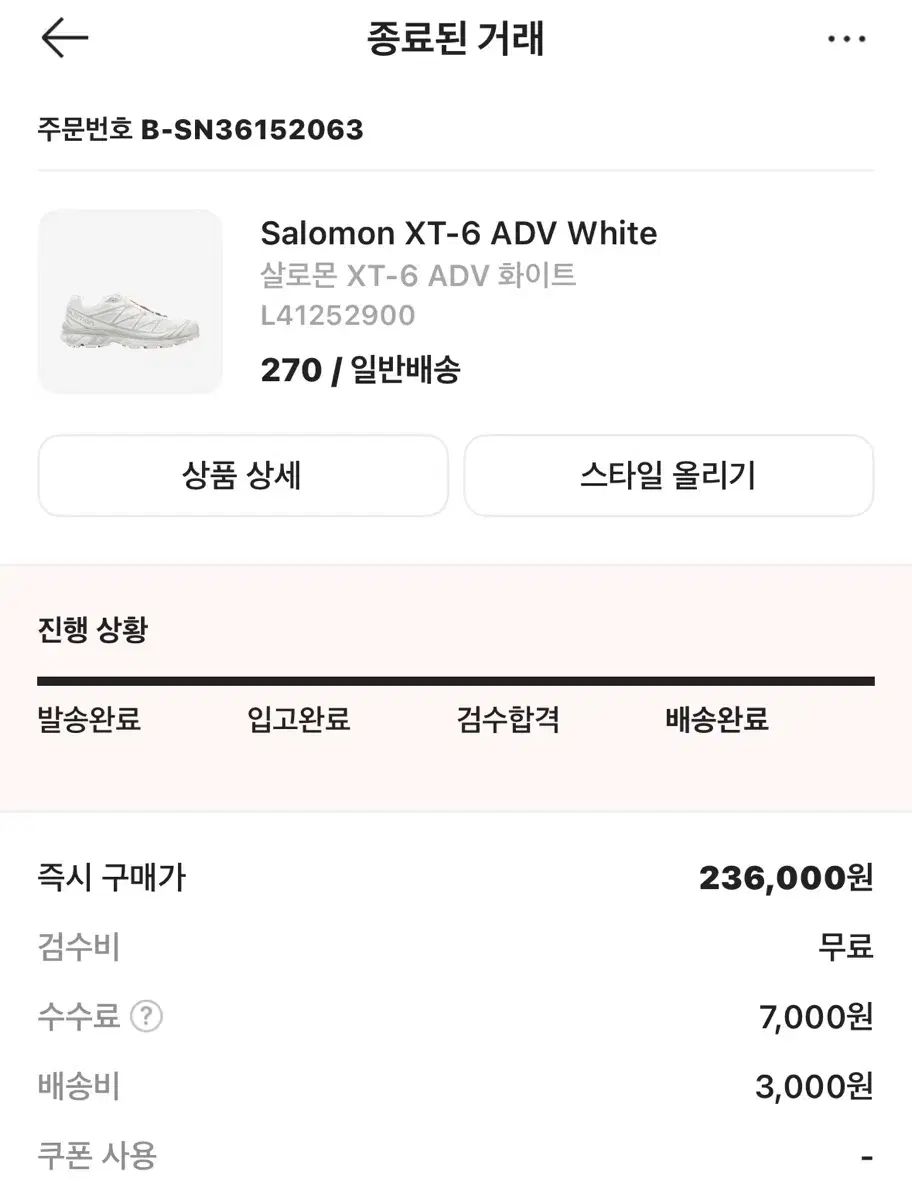Screen dimensions: 912x1200
Task: Click the 종료된 거래 page title
Action: click(x=456, y=40)
